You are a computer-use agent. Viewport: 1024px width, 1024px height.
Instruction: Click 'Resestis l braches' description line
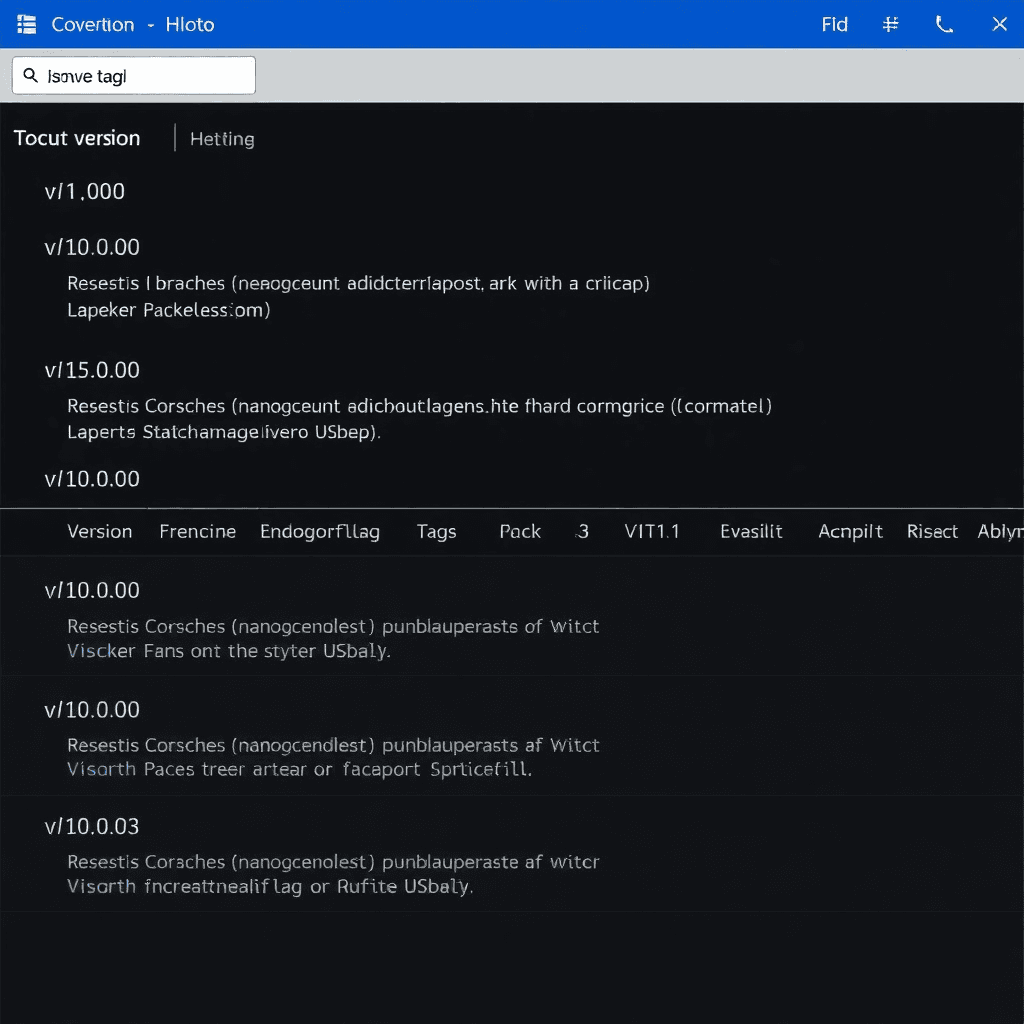point(358,283)
